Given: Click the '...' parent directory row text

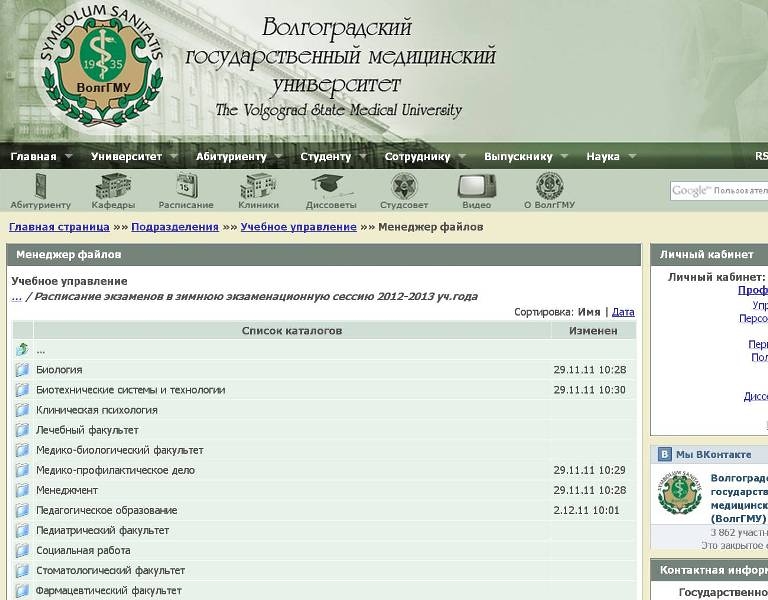Looking at the screenshot, I should tap(41, 351).
